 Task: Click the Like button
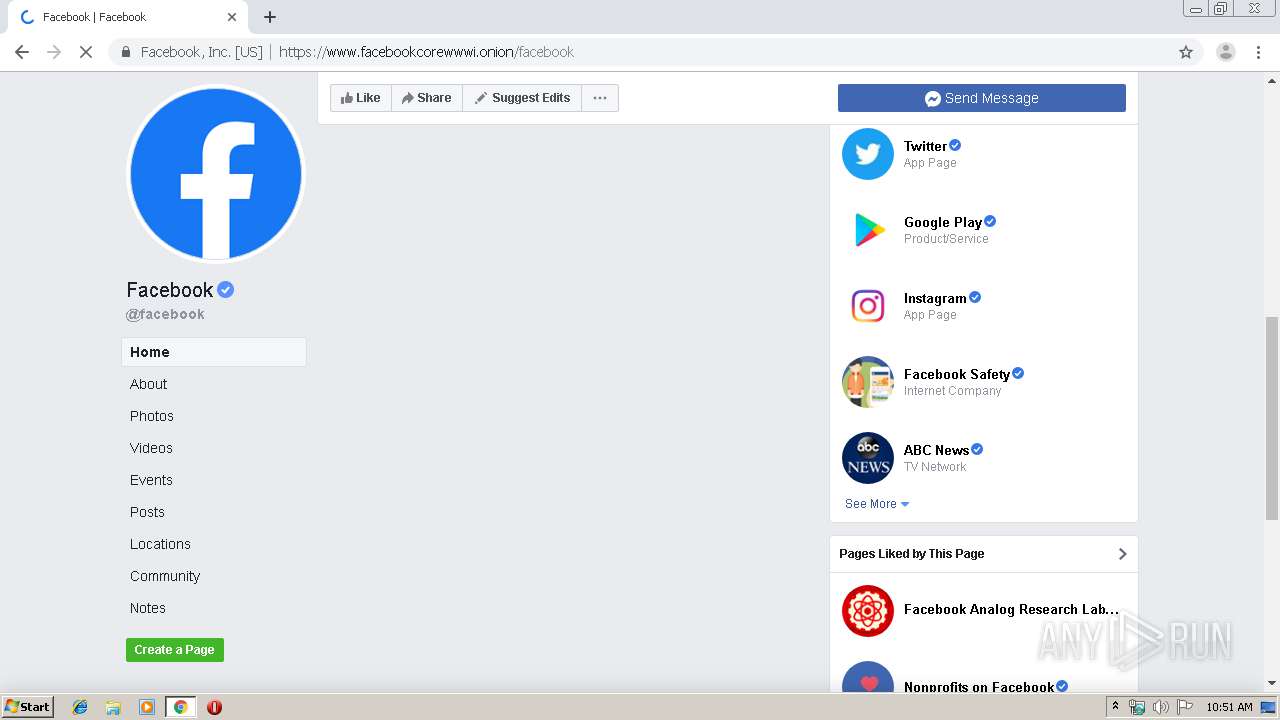pyautogui.click(x=361, y=98)
